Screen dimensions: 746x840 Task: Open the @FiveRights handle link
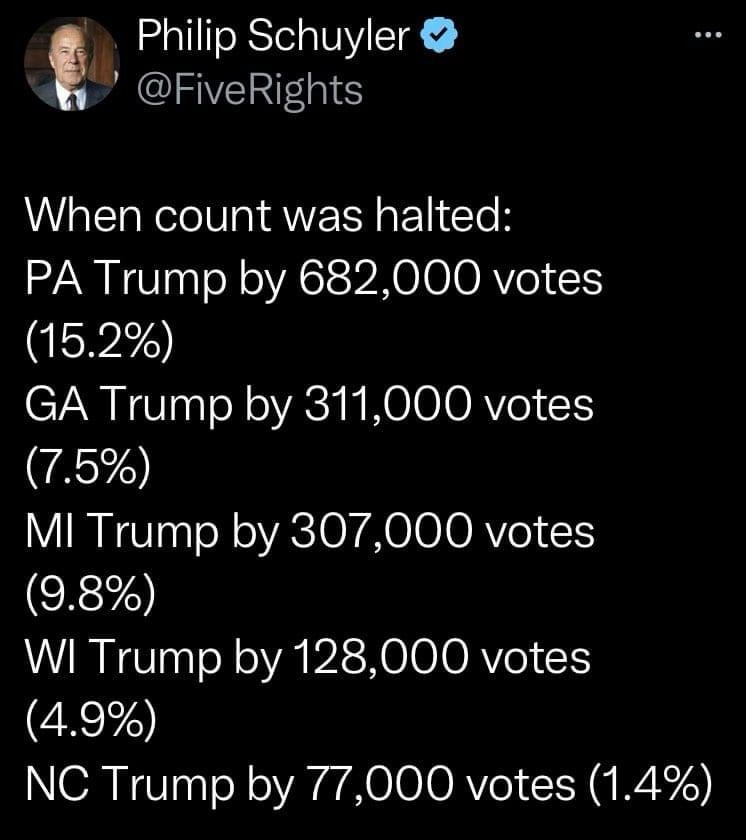(x=250, y=90)
